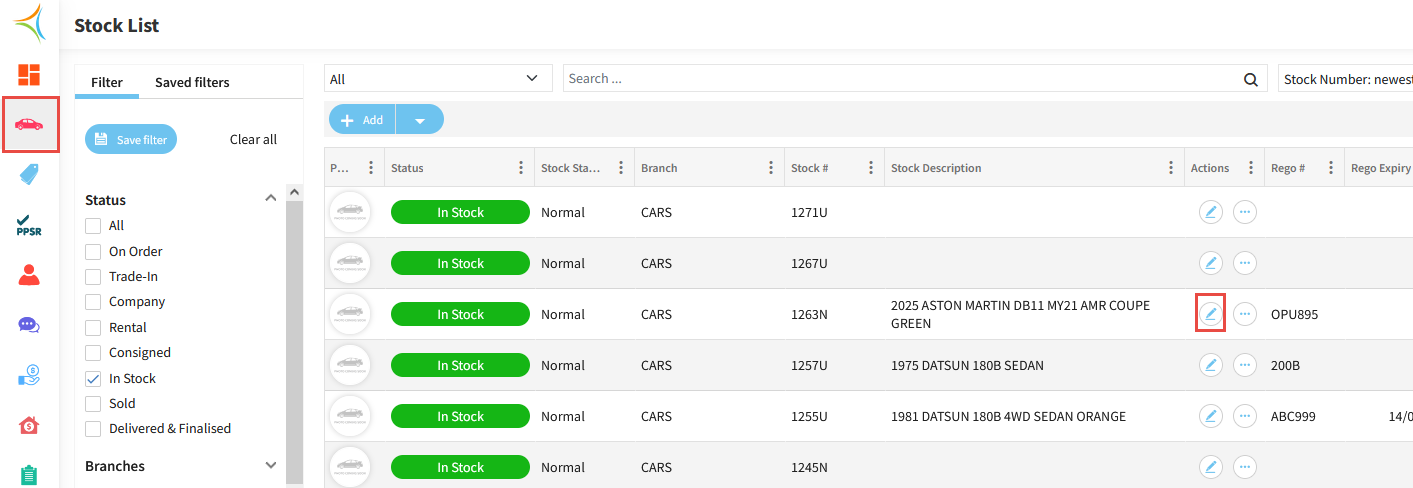Screen dimensions: 1413x488
Task: Edit the 2025 Aston Martin DB11 stock
Action: [1210, 314]
